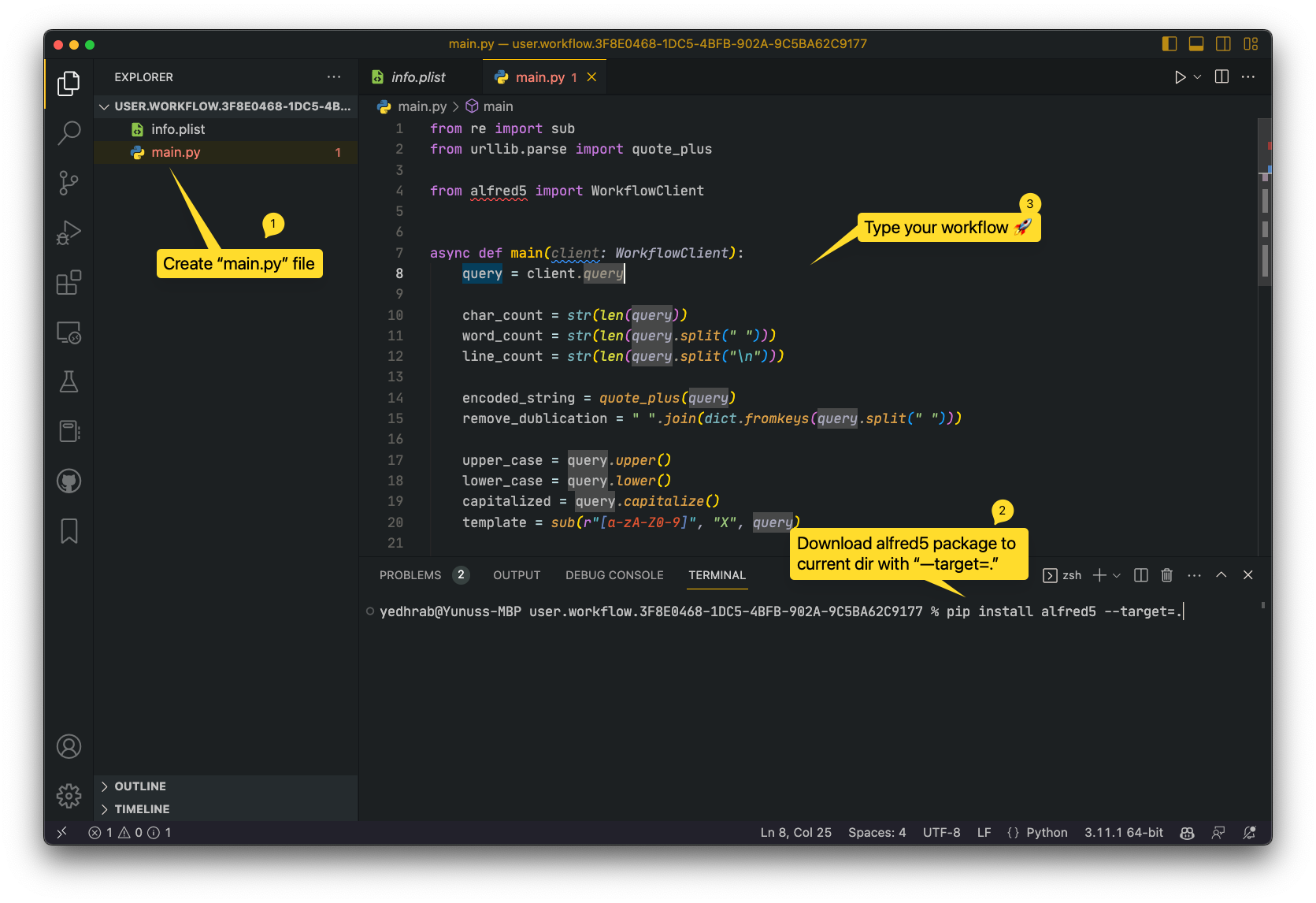Open the Source Control view
The width and height of the screenshot is (1316, 903).
click(x=69, y=184)
